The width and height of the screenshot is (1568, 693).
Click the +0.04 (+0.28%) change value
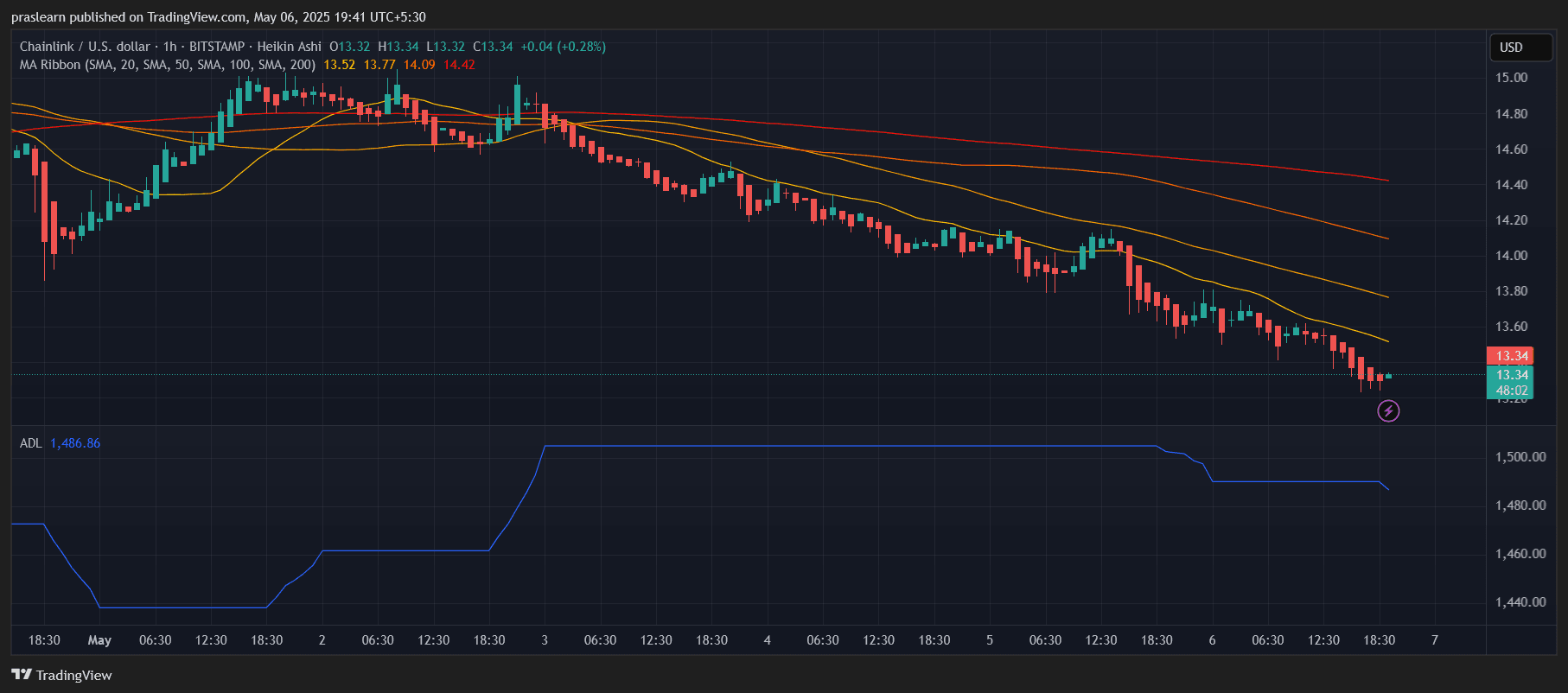(x=563, y=47)
